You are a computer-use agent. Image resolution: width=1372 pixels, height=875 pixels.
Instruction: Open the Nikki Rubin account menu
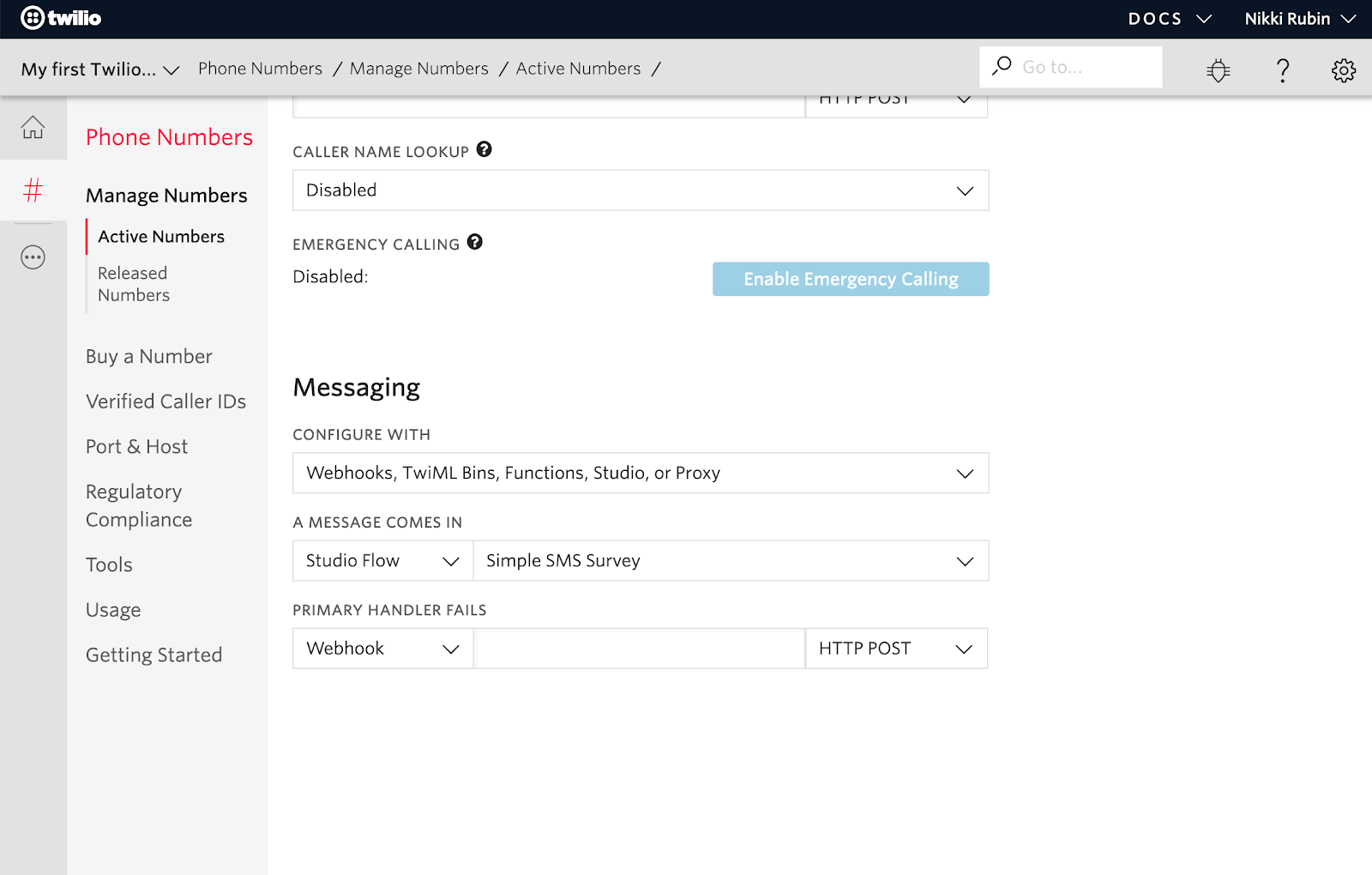pyautogui.click(x=1300, y=19)
